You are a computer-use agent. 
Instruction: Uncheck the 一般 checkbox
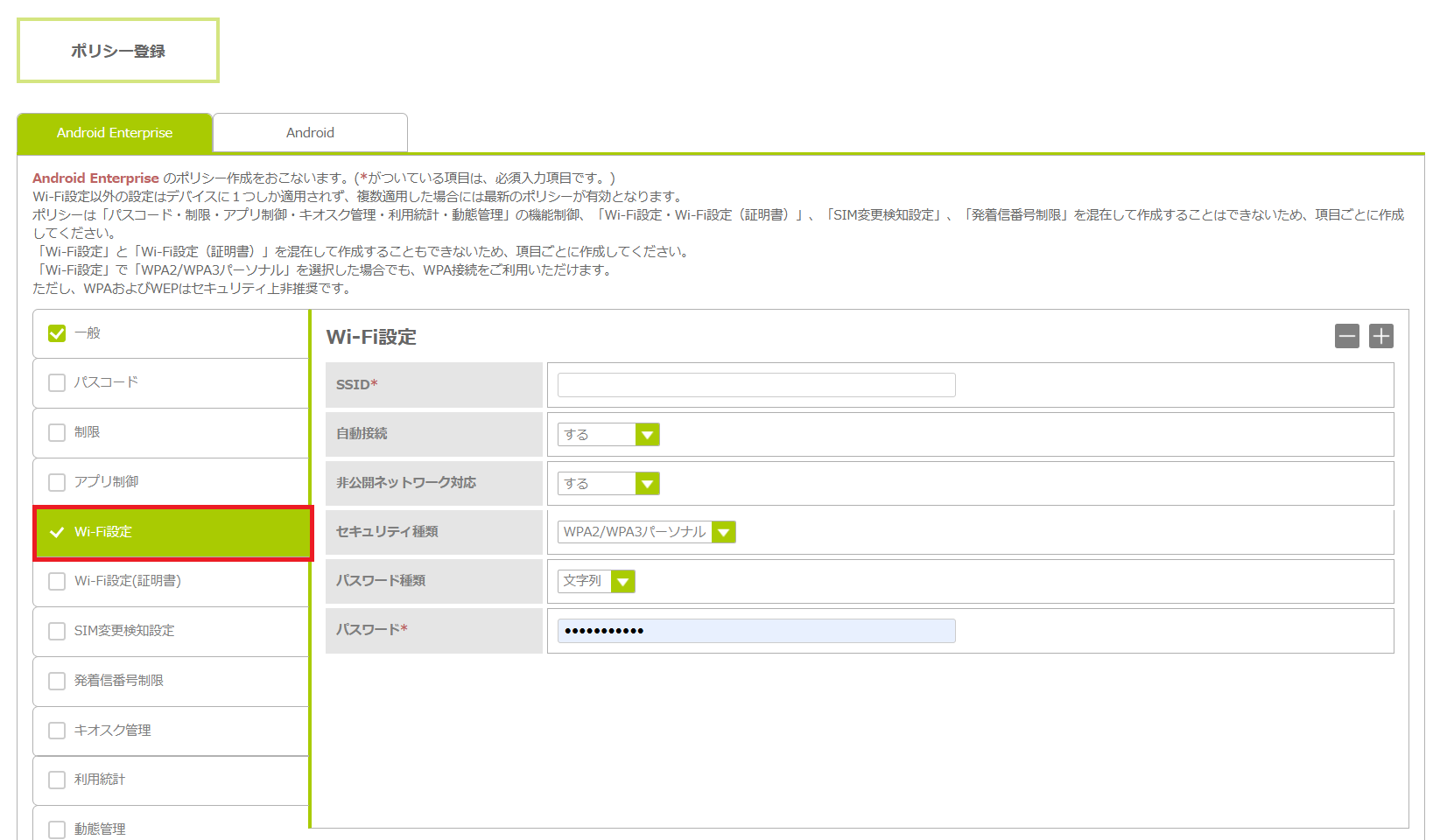tap(57, 333)
